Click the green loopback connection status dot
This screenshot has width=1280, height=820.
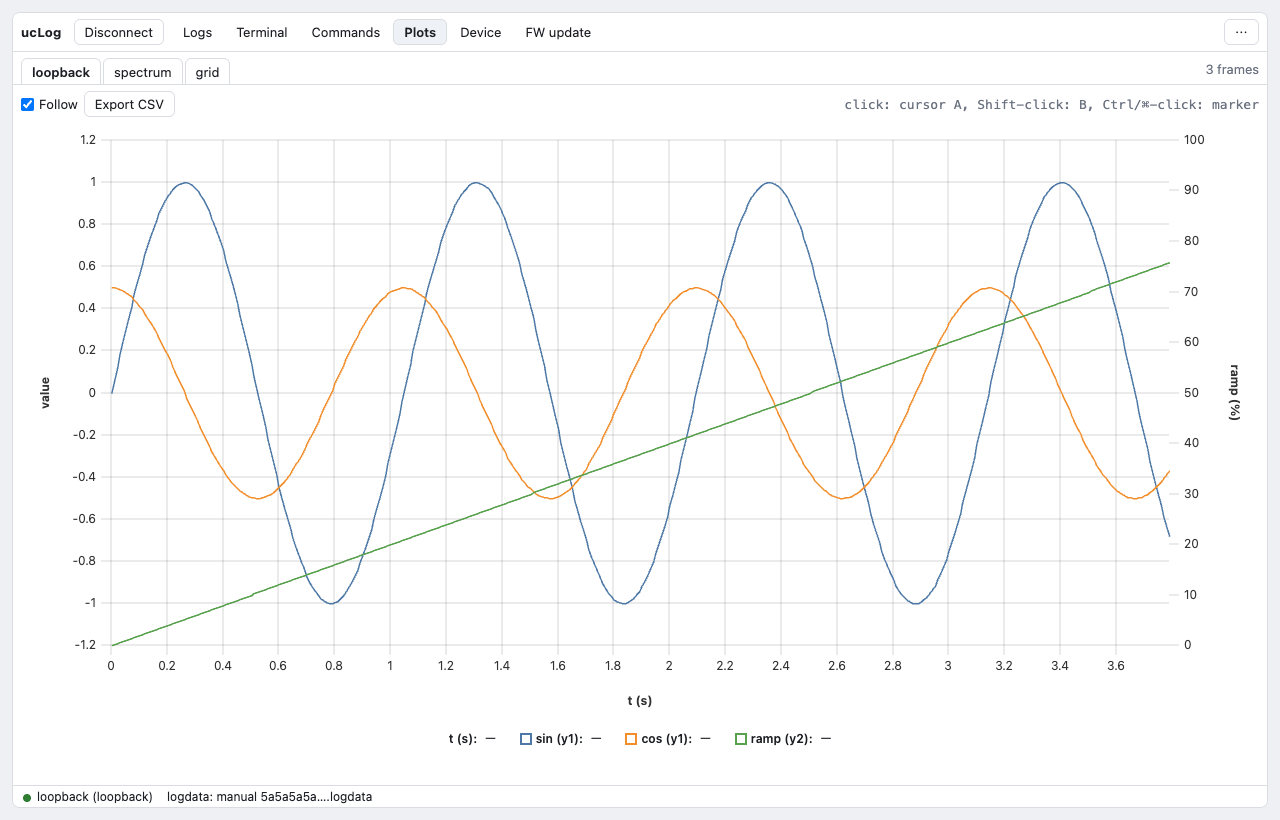pyautogui.click(x=27, y=797)
